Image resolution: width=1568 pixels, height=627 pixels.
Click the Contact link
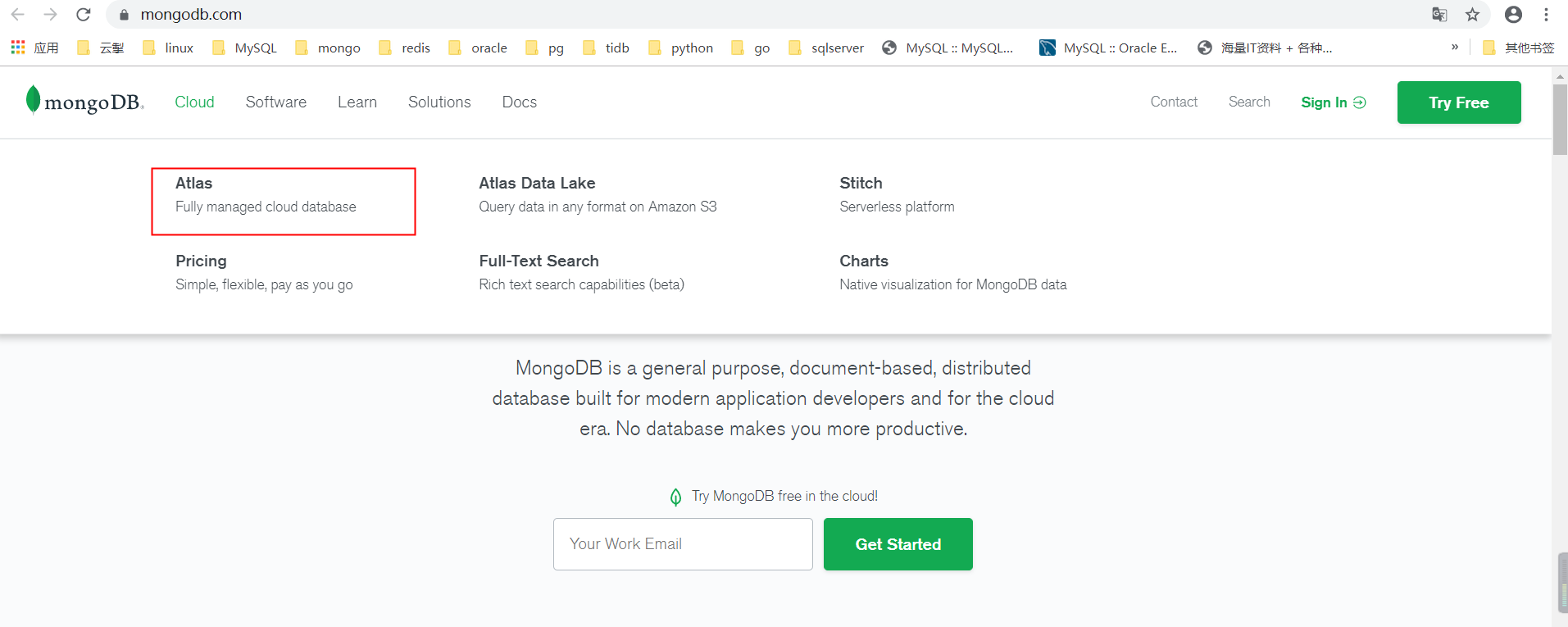click(1174, 102)
